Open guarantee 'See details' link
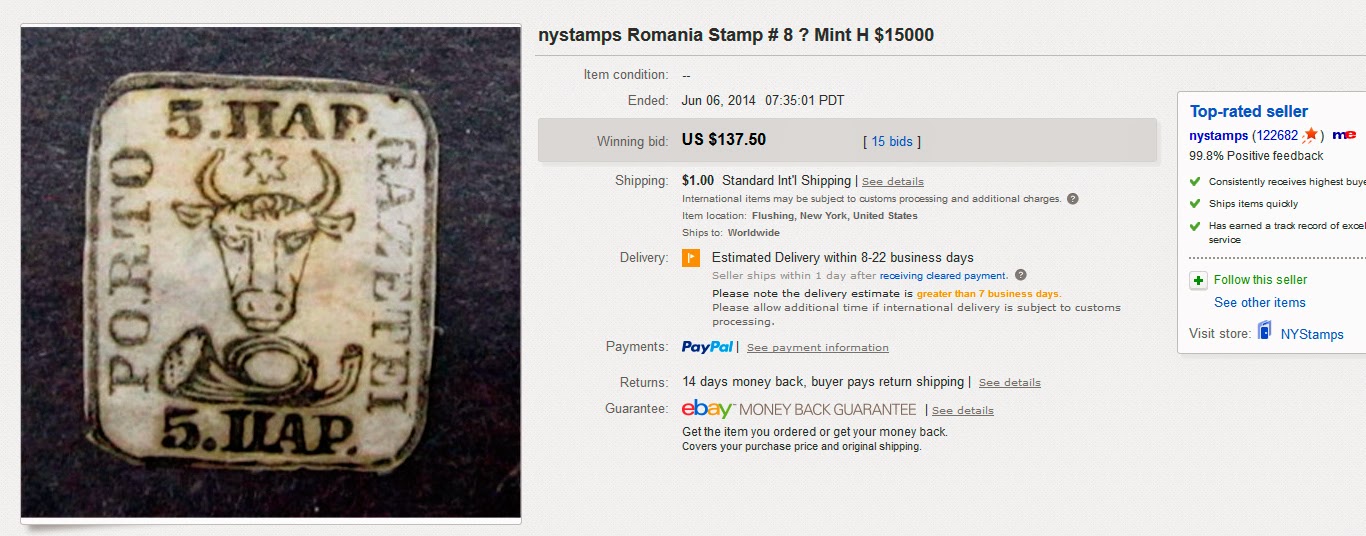The width and height of the screenshot is (1366, 536). [x=962, y=411]
